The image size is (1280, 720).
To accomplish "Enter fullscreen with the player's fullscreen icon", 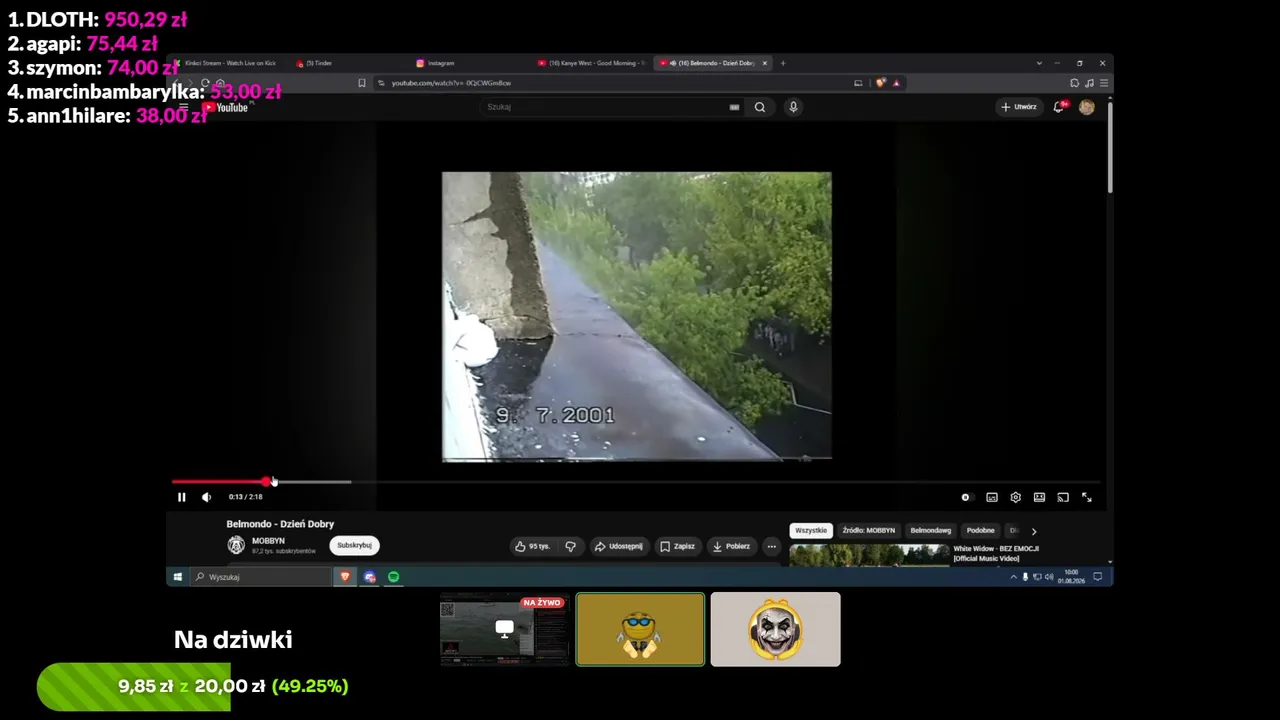I will 1087,497.
